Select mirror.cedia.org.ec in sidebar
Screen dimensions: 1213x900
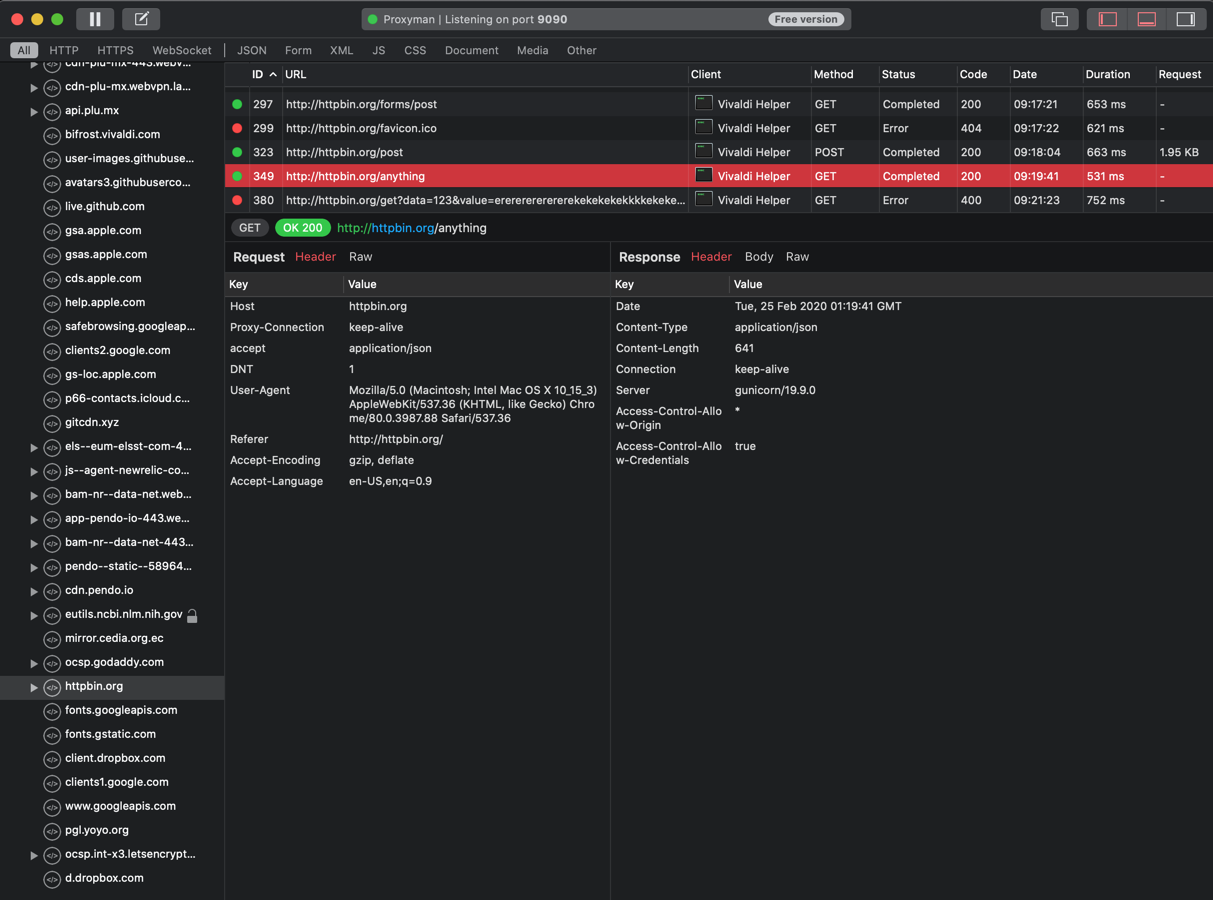pyautogui.click(x=114, y=638)
